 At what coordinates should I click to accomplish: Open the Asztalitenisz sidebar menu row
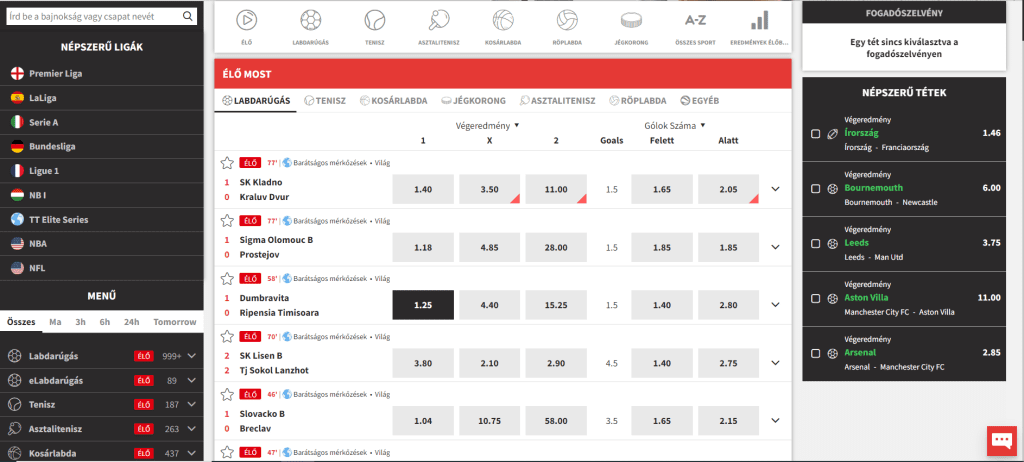[102, 429]
